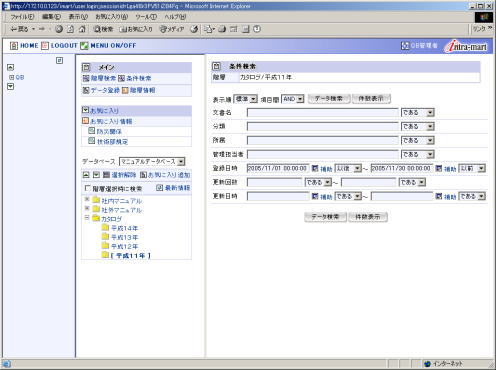This screenshot has height=370, width=496.
Task: Open the 管理担当者 condition dropdown
Action: [x=417, y=154]
